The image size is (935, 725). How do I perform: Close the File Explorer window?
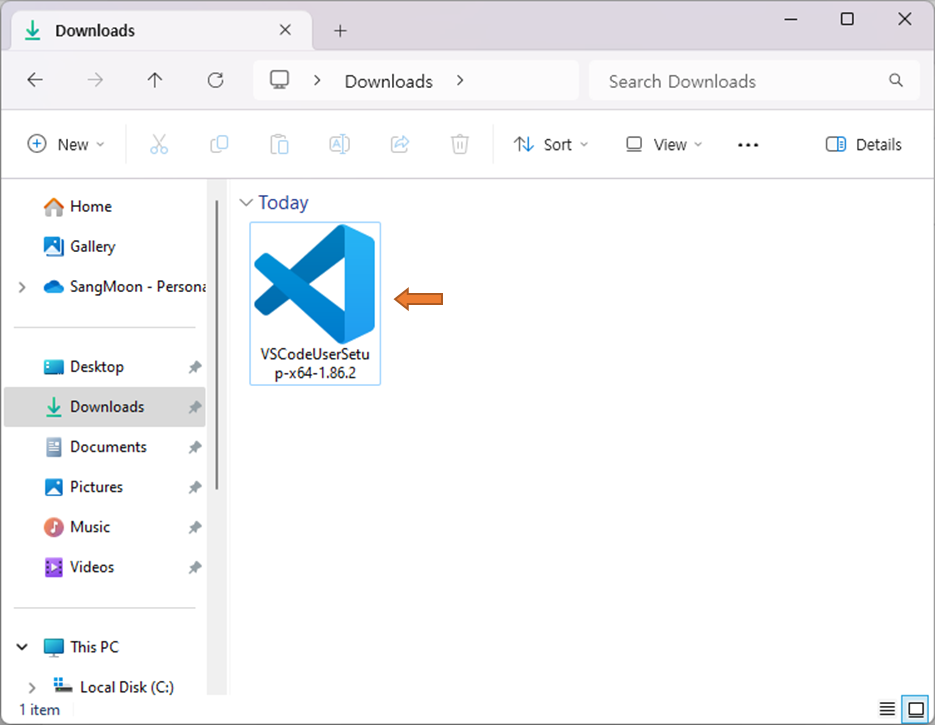click(904, 19)
